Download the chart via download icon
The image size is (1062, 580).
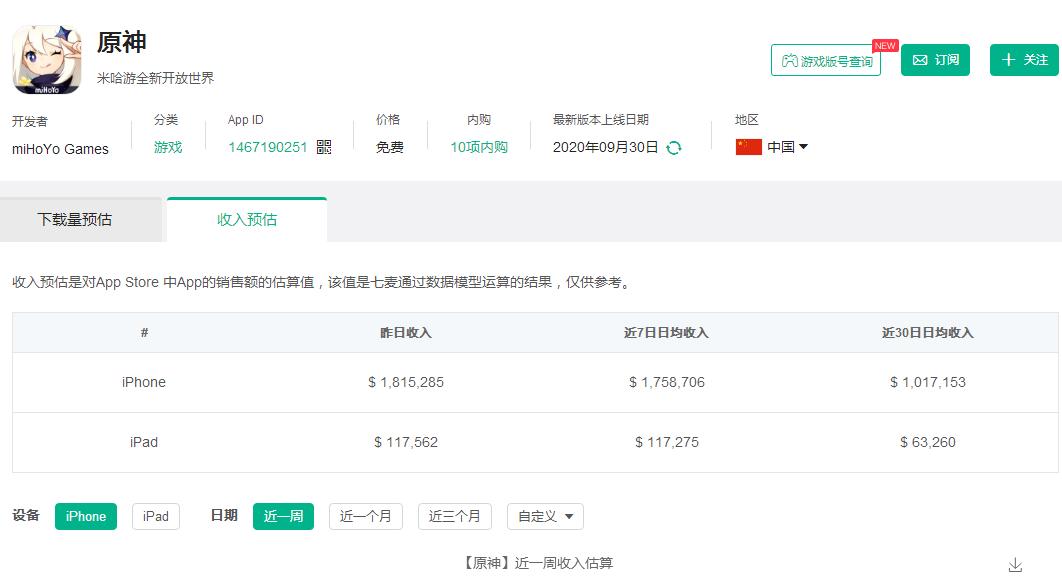click(x=1015, y=565)
